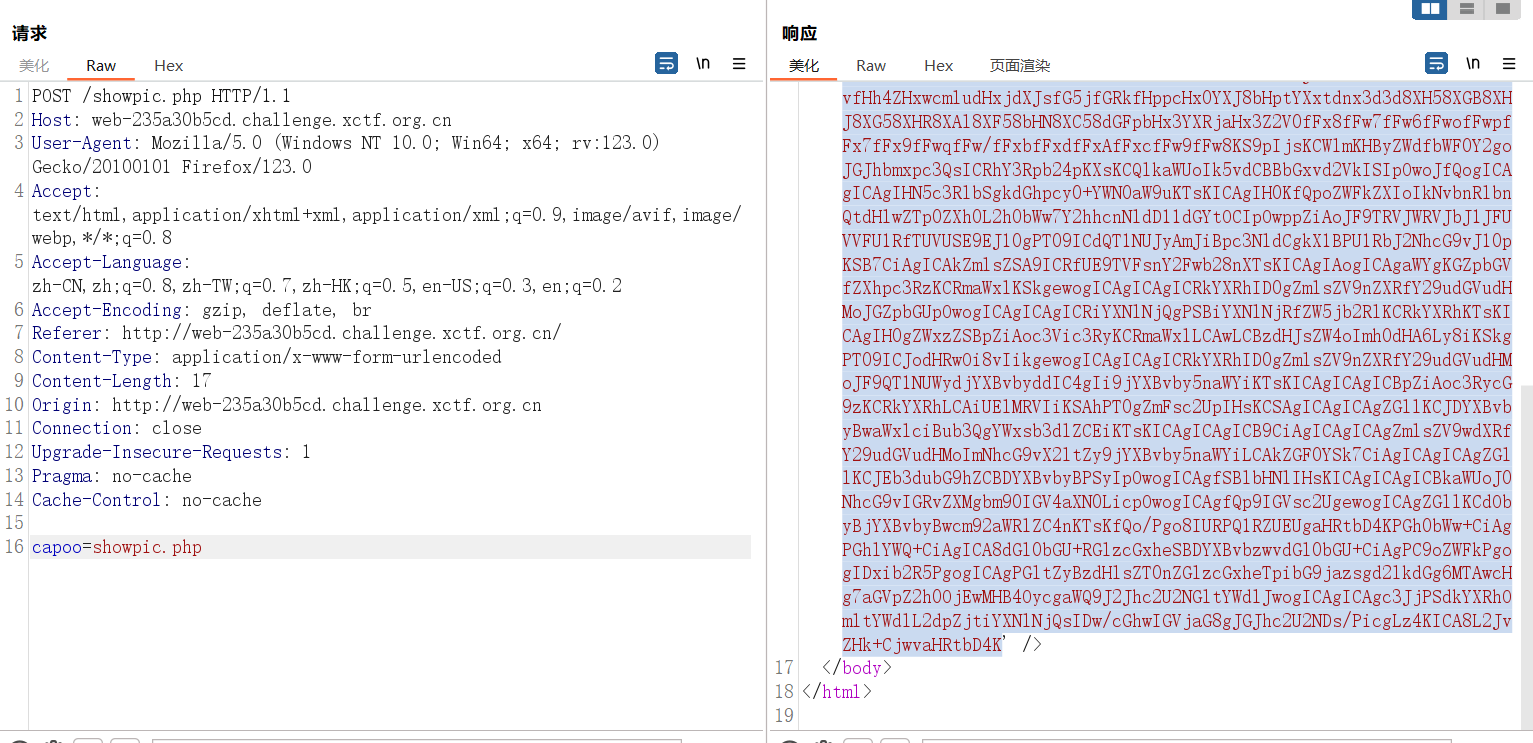The width and height of the screenshot is (1533, 743).
Task: Click the 请求 panel heading
Action: (x=30, y=33)
